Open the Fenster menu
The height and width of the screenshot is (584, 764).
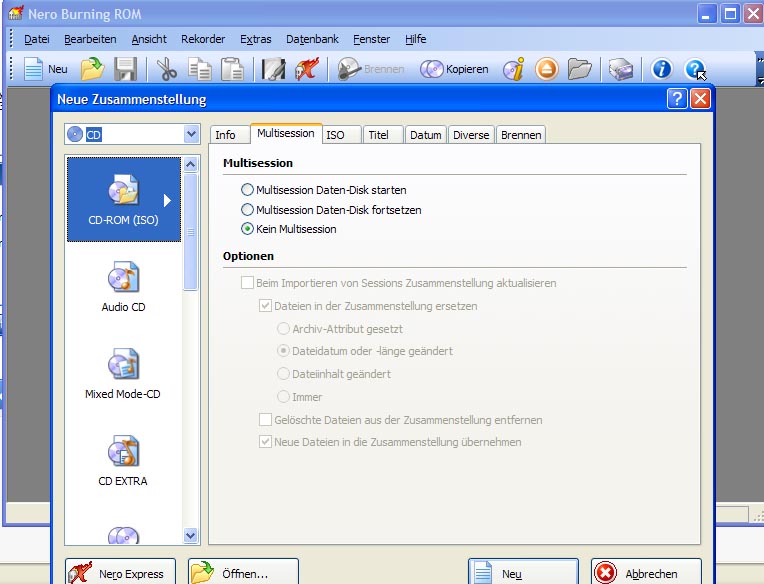pyautogui.click(x=371, y=39)
